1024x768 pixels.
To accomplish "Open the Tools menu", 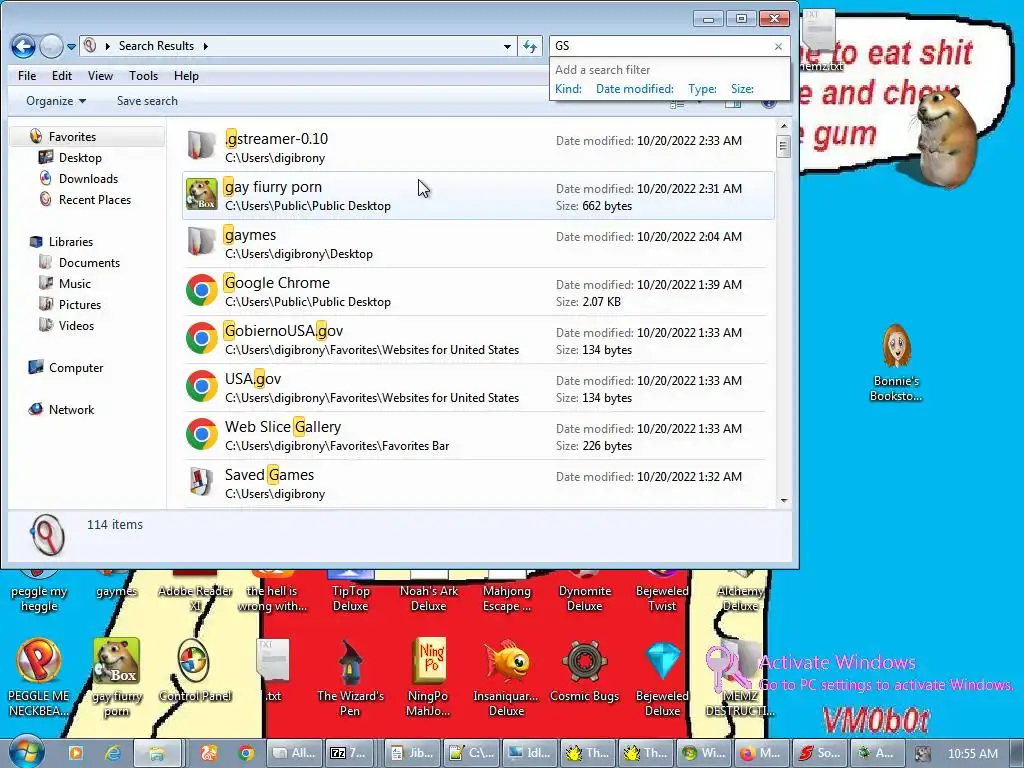I will 143,76.
